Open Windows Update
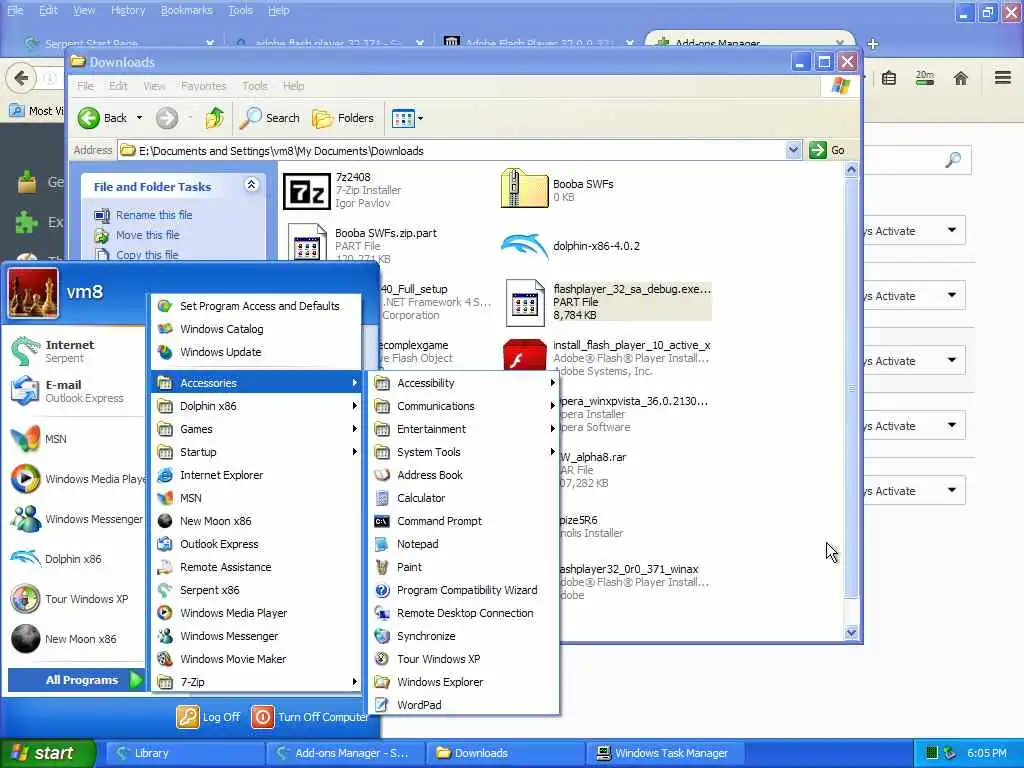This screenshot has height=768, width=1024. tap(257, 351)
